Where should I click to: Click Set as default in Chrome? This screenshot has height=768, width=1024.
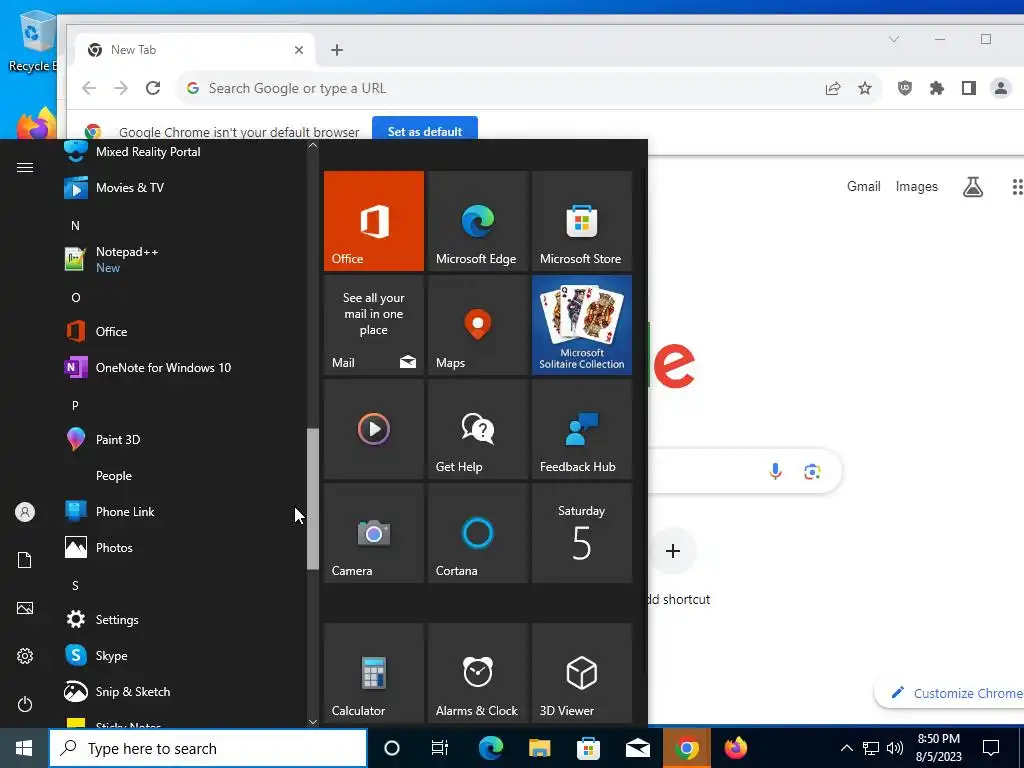point(425,131)
